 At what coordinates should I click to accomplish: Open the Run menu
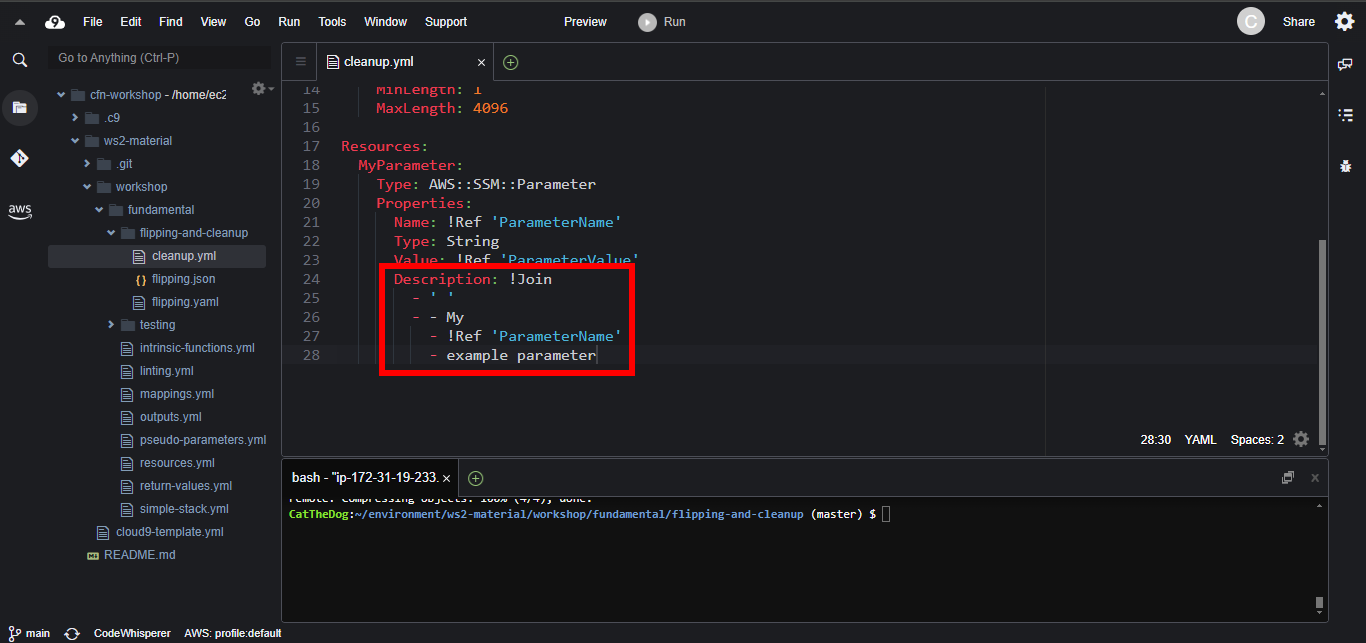tap(289, 22)
